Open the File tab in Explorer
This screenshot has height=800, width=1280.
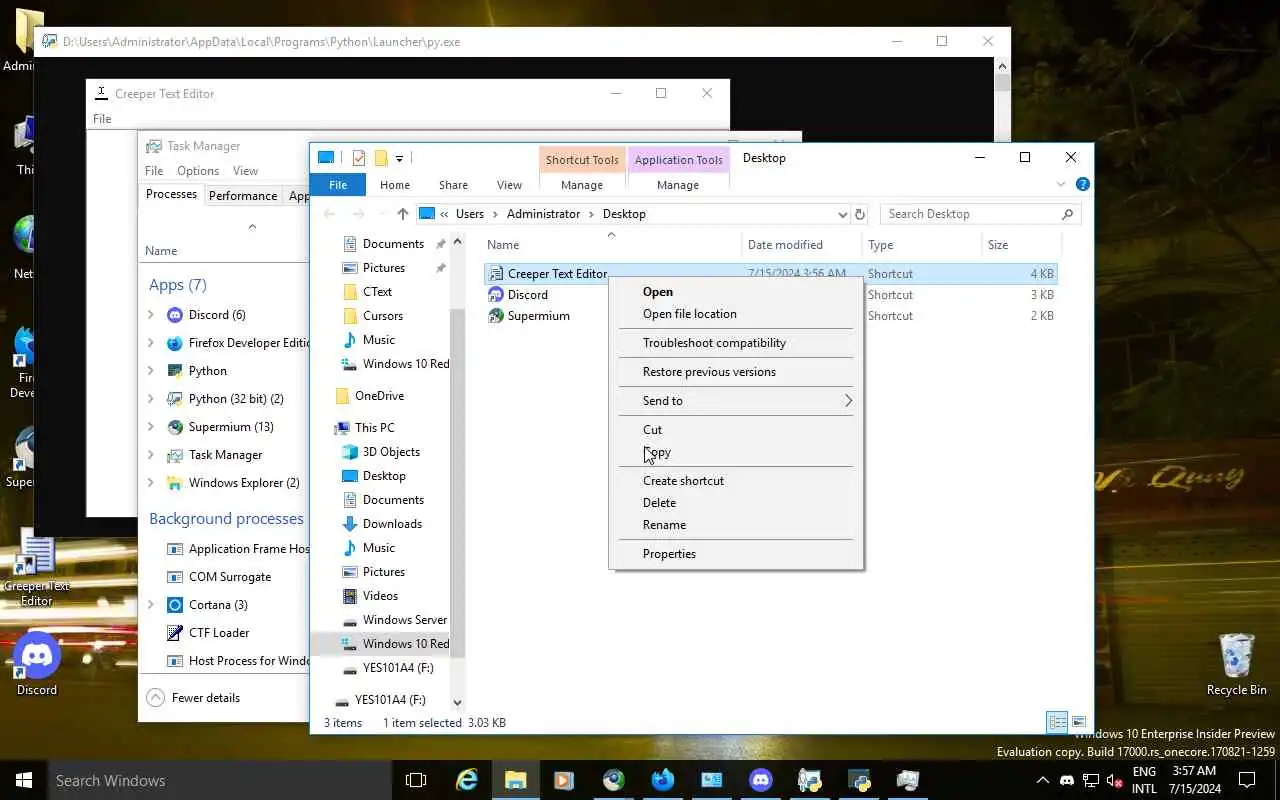tap(338, 185)
